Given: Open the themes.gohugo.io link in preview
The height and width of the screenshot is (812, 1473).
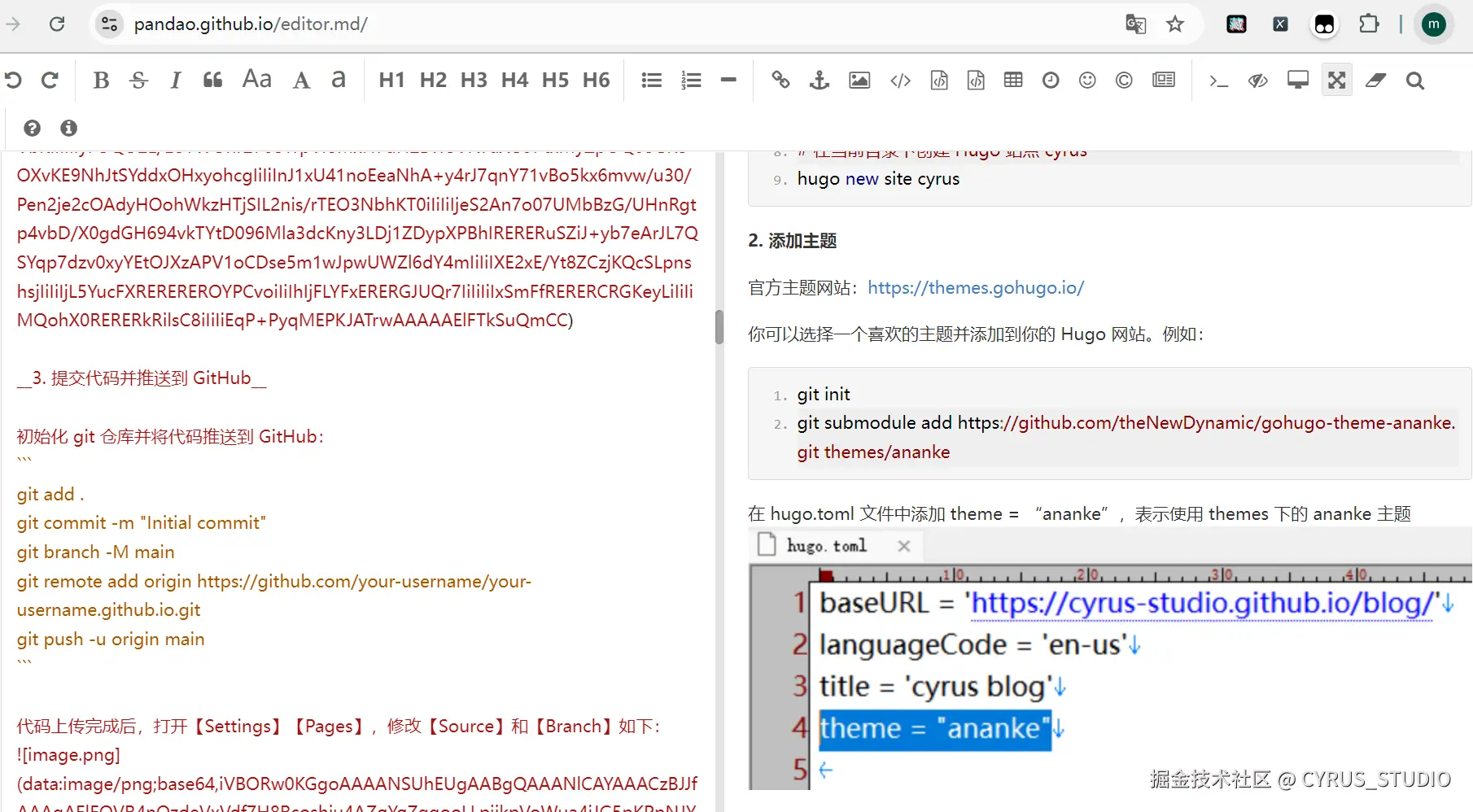Looking at the screenshot, I should [x=976, y=287].
